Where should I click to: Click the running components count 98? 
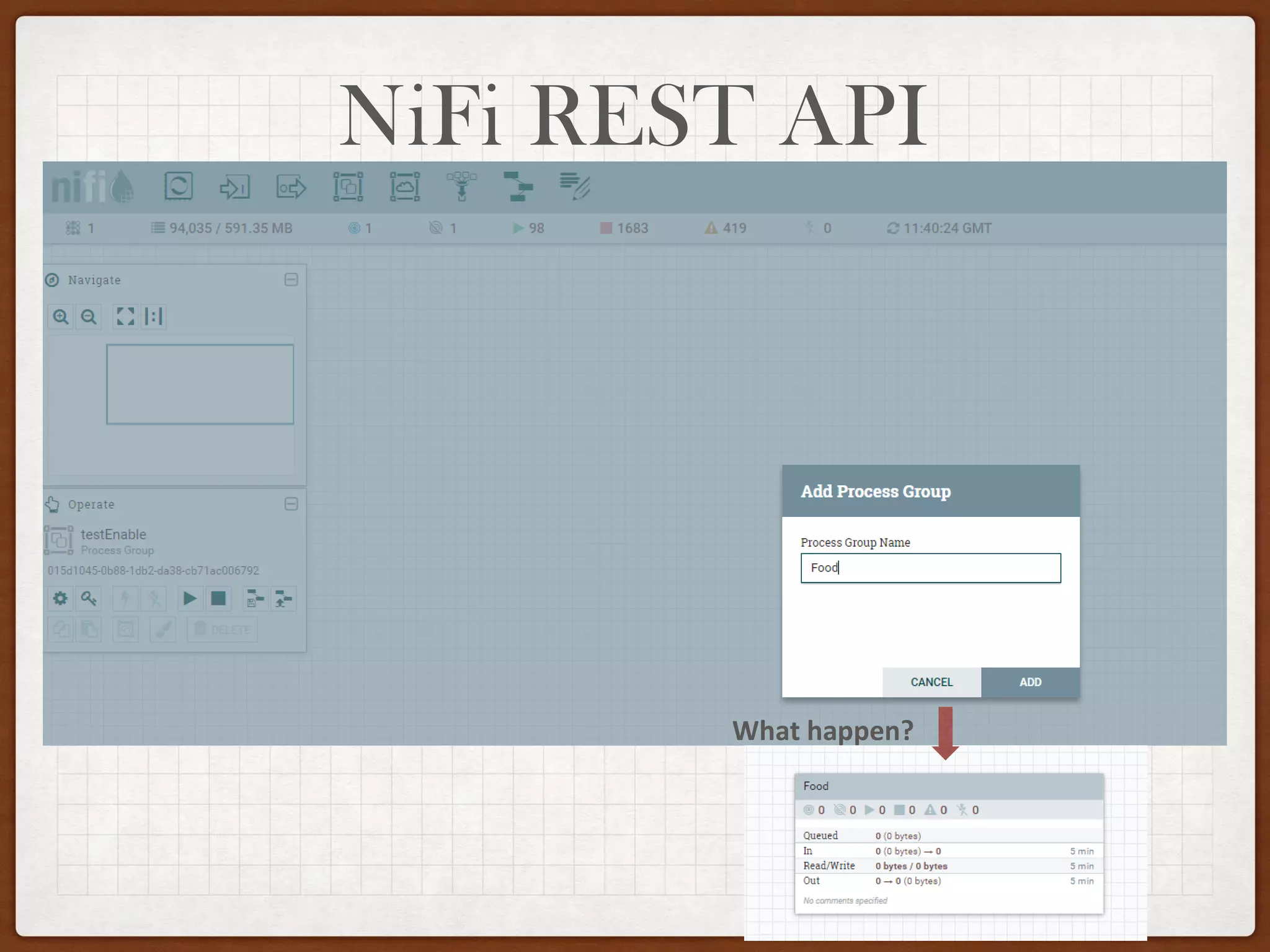coord(528,229)
